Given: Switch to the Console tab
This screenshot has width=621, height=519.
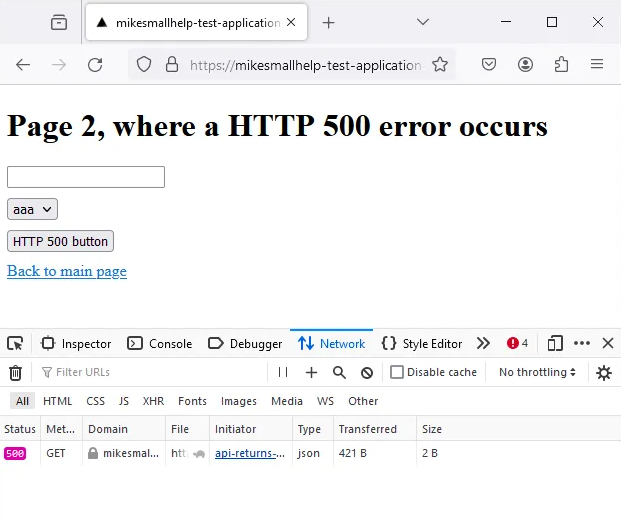Looking at the screenshot, I should click(160, 343).
